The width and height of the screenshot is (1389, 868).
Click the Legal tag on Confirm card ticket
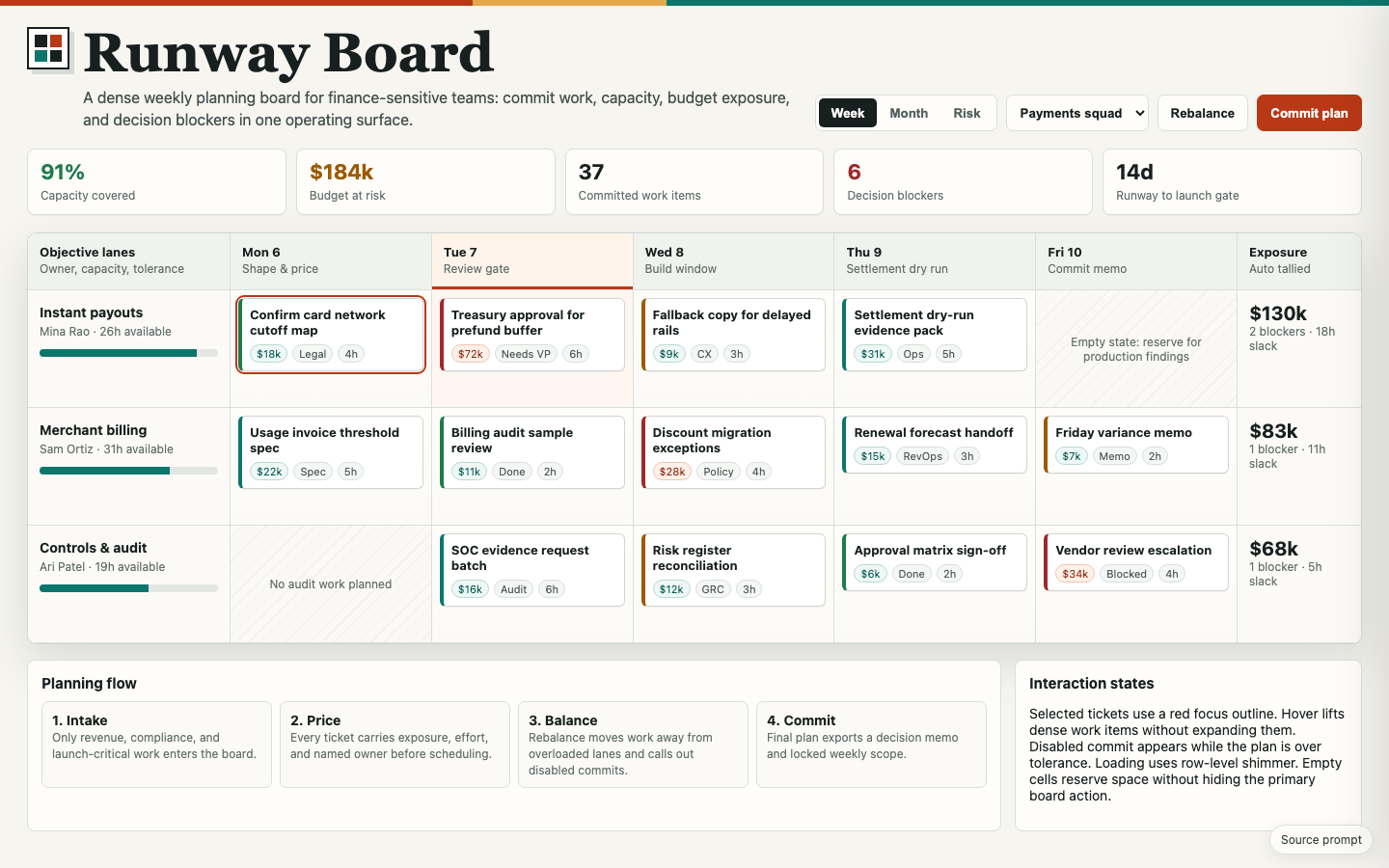pos(313,354)
